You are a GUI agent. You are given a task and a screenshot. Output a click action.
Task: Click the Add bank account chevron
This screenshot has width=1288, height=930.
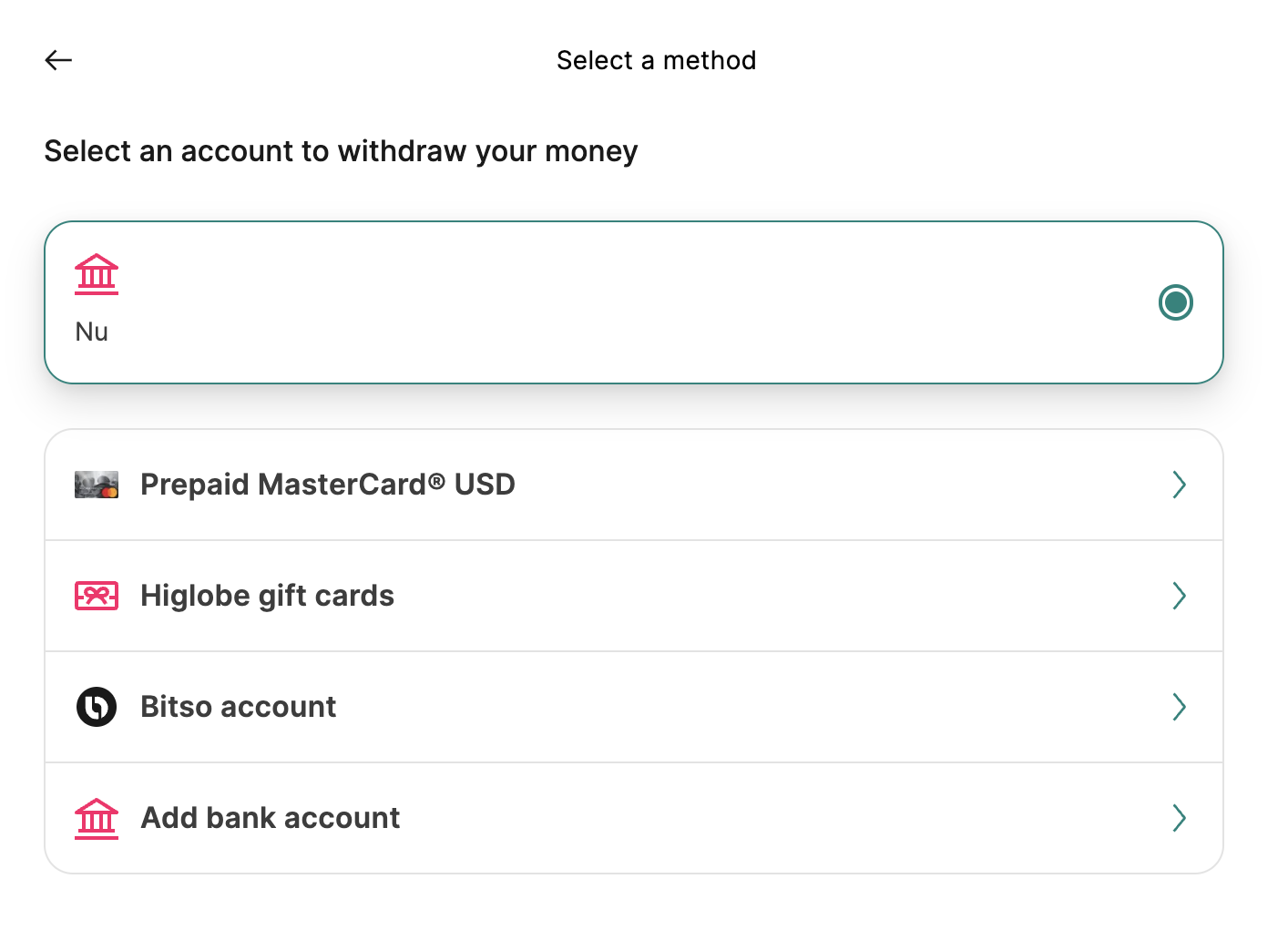click(x=1180, y=818)
